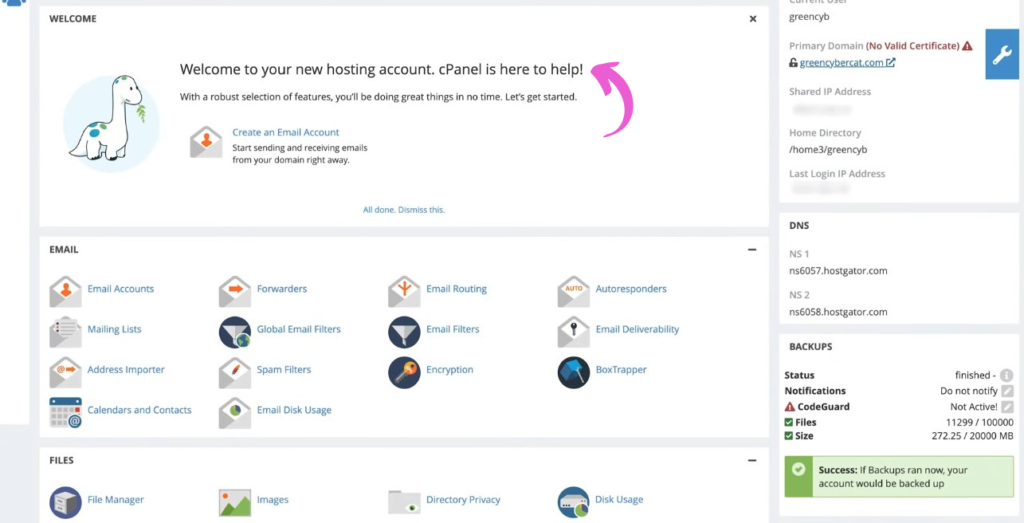Edit CodeGuard setting pencil icon
Screen dimensions: 1024x523
coord(1007,407)
